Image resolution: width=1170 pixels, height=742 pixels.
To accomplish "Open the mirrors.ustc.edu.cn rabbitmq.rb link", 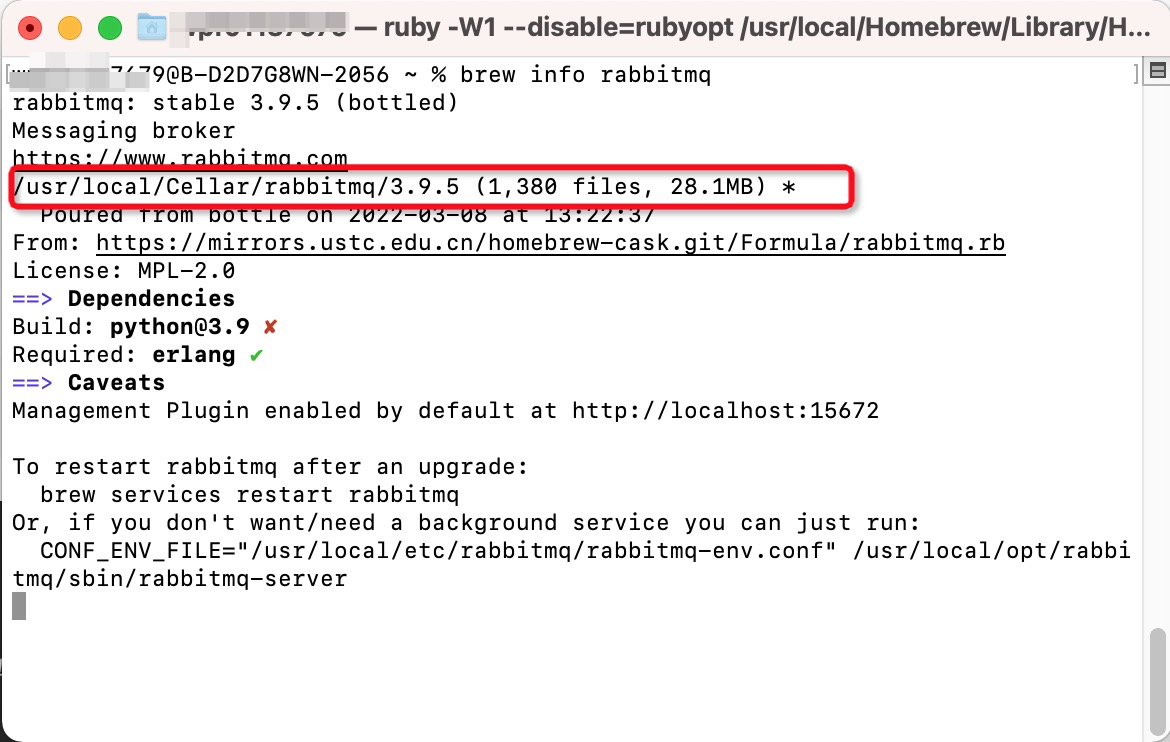I will (x=551, y=243).
